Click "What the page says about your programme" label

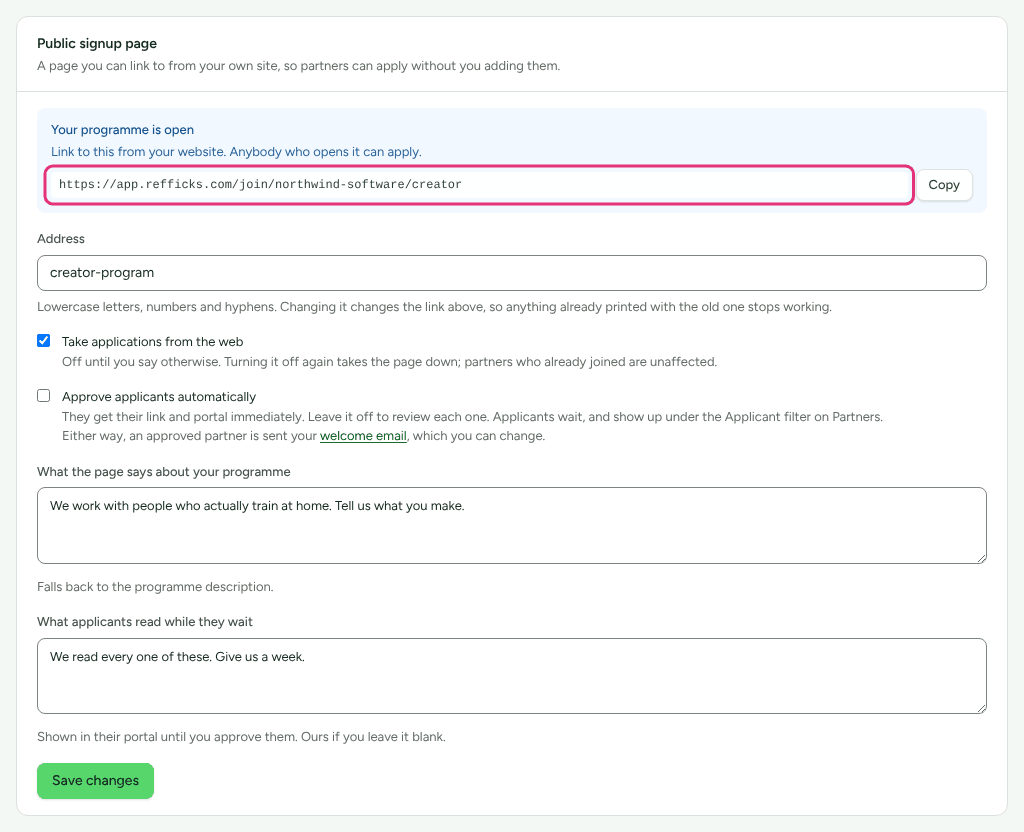coord(163,472)
